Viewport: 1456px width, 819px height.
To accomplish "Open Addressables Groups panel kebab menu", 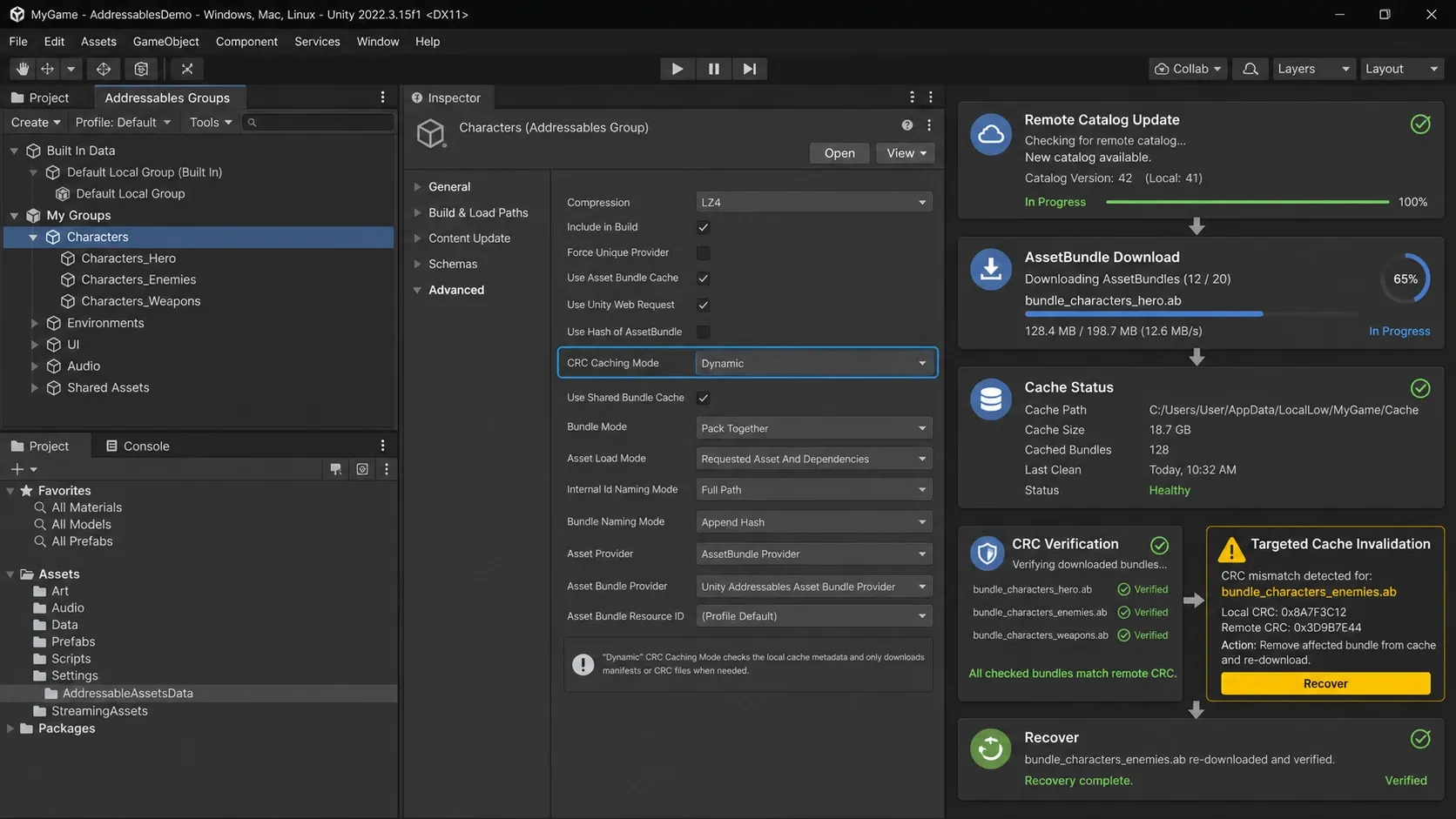I will click(382, 97).
